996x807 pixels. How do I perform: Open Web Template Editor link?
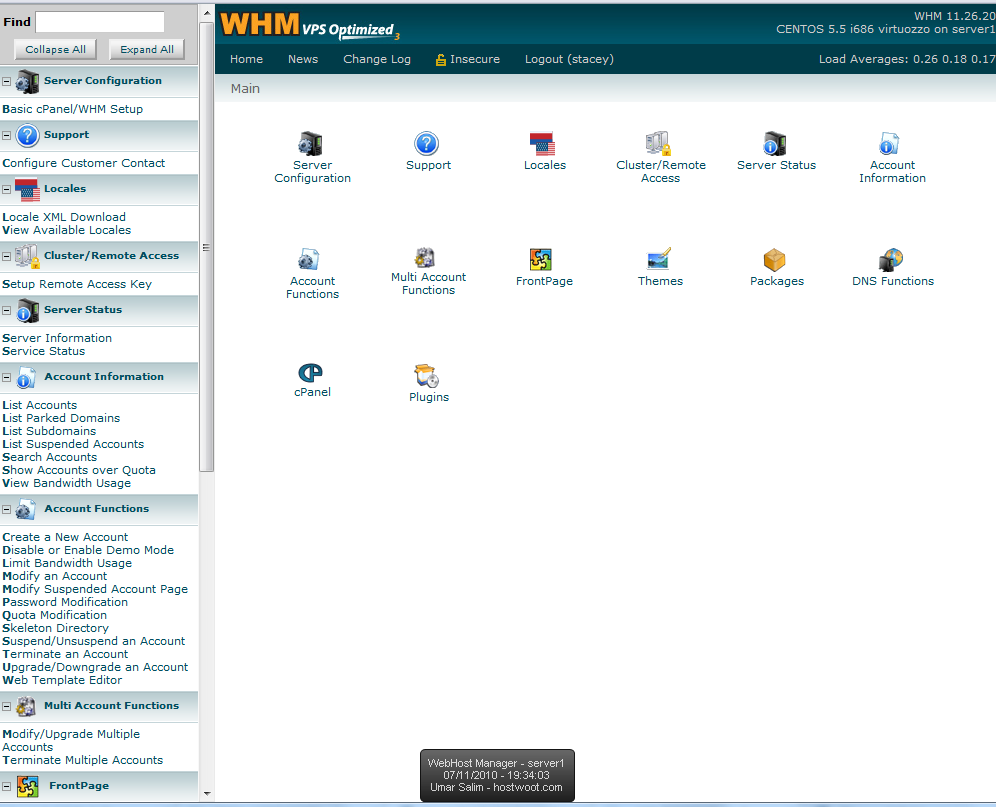click(62, 680)
